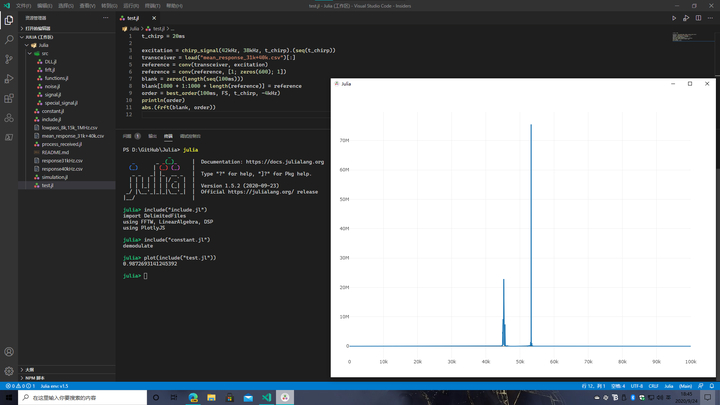
Task: Switch to the Terminal panel tab
Action: click(168, 136)
